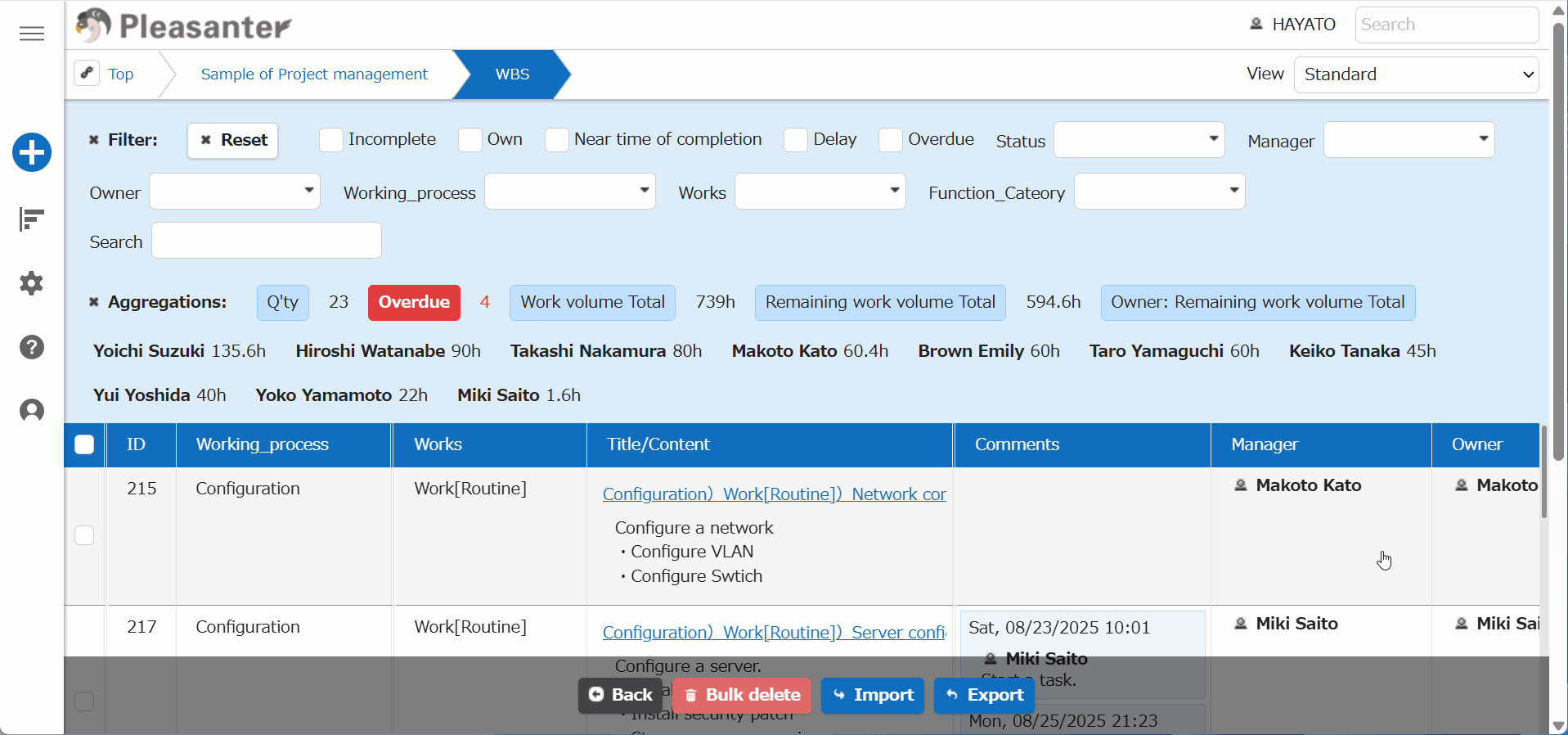Click the Export button
1568x735 pixels.
click(985, 695)
